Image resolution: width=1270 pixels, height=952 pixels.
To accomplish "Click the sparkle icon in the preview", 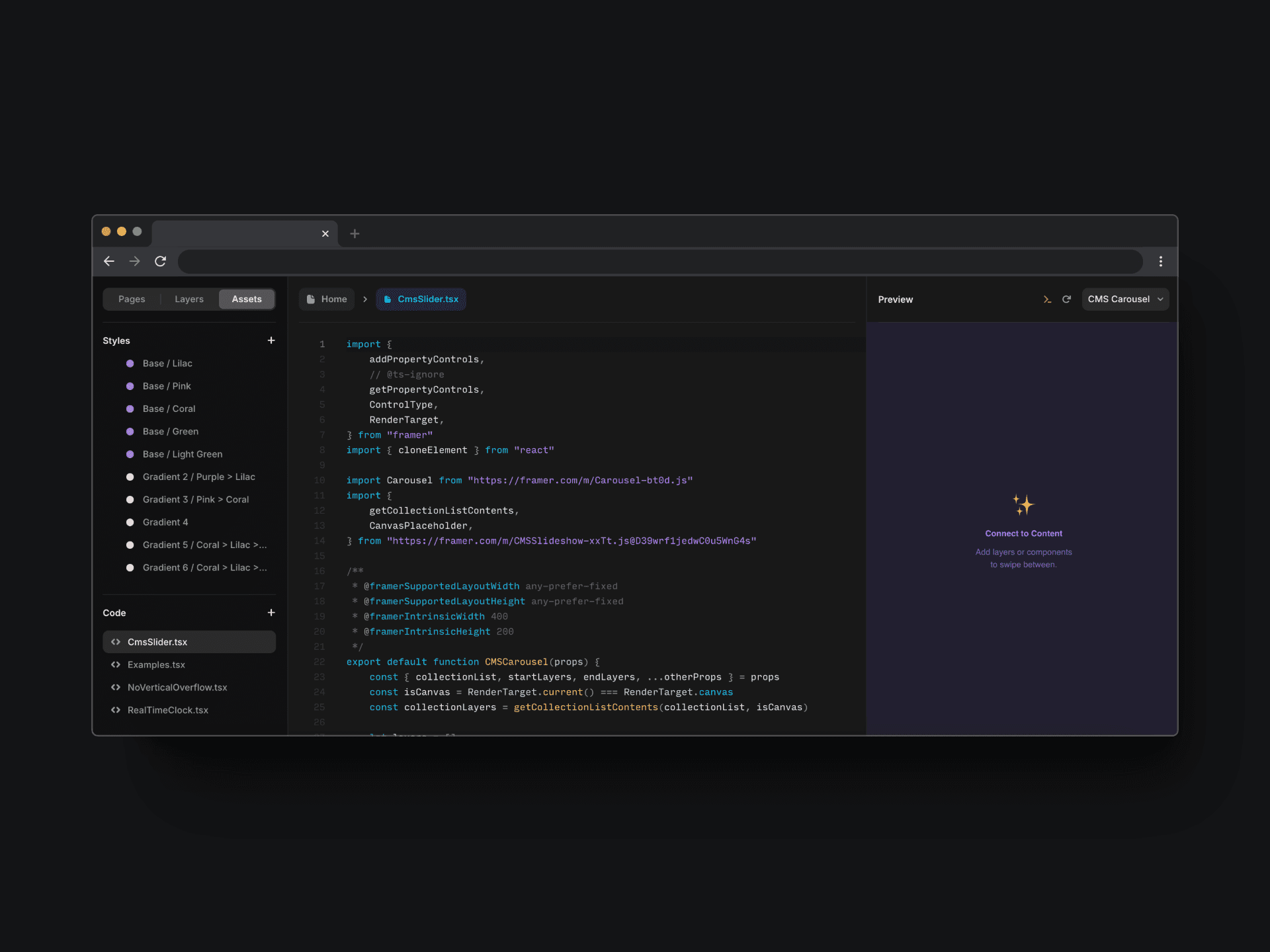I will click(x=1023, y=505).
